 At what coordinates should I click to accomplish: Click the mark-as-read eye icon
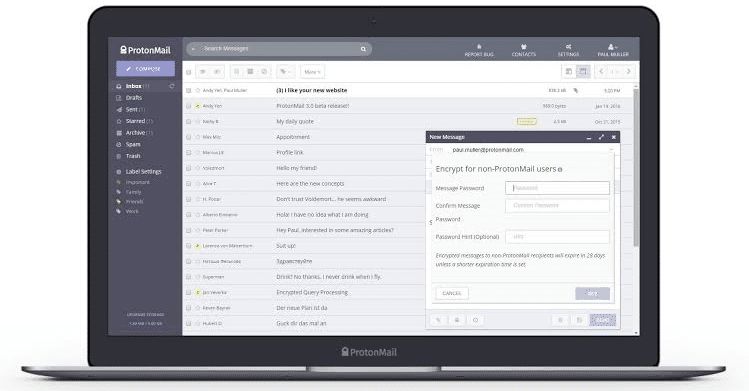[203, 72]
